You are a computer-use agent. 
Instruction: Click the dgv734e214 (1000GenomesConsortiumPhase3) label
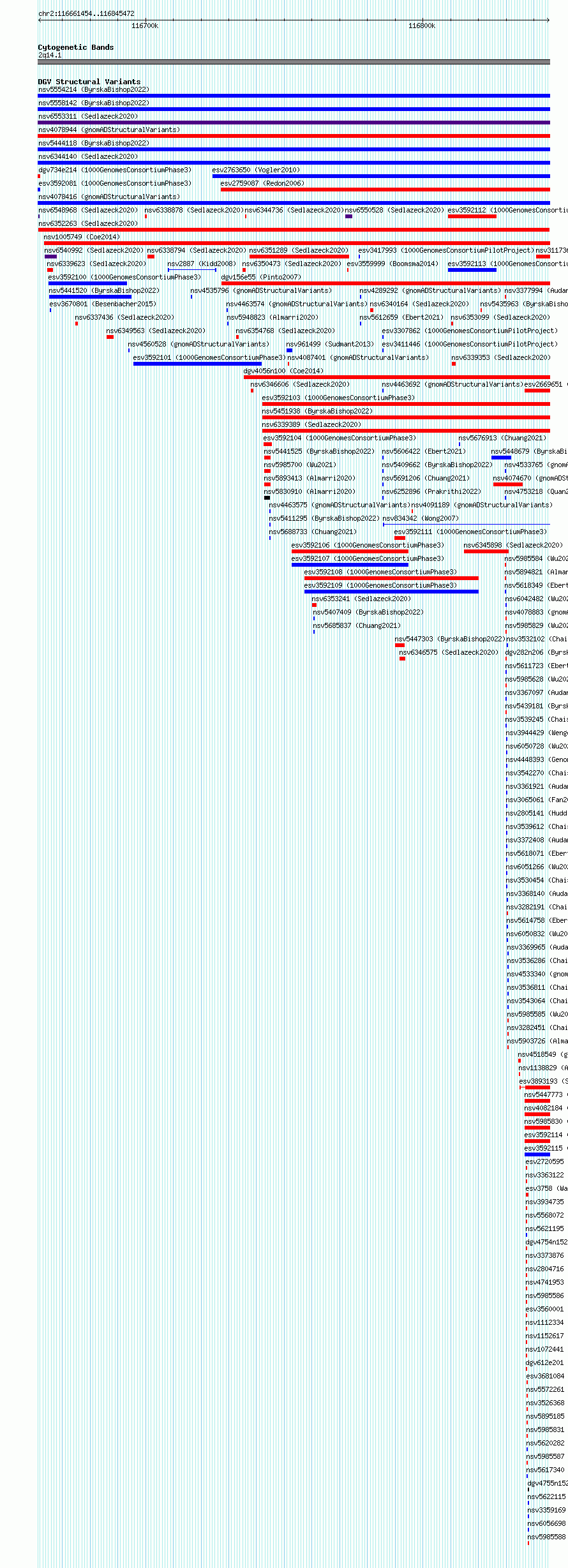(x=115, y=170)
